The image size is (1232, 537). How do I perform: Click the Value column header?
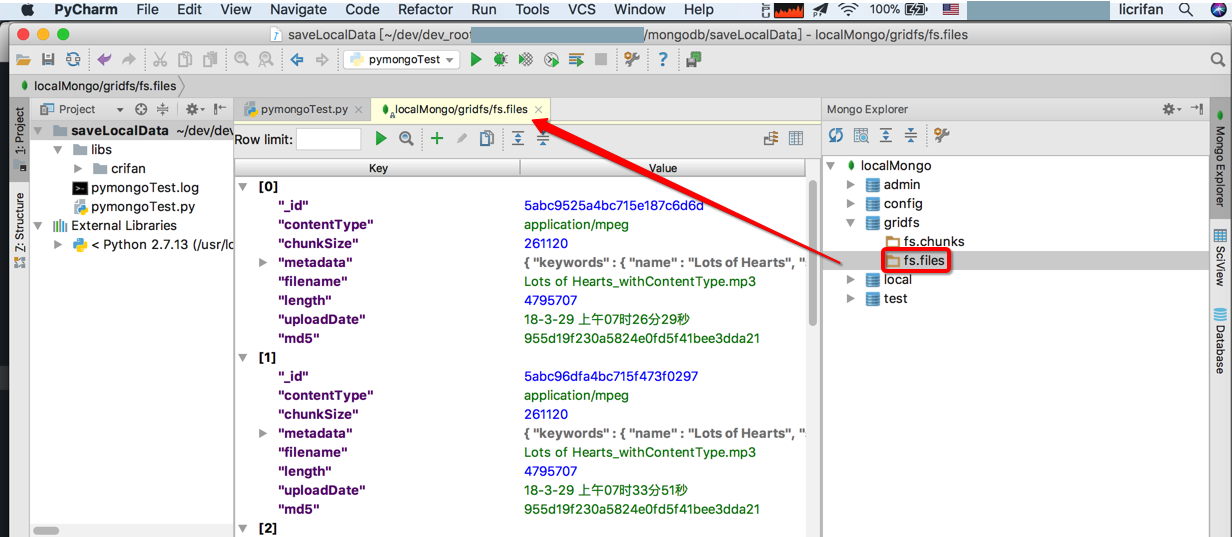662,168
